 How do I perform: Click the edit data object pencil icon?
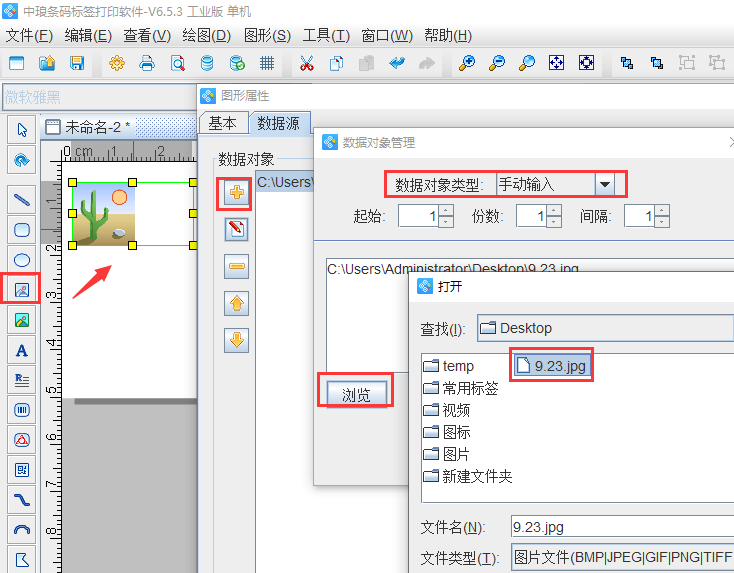tap(237, 230)
